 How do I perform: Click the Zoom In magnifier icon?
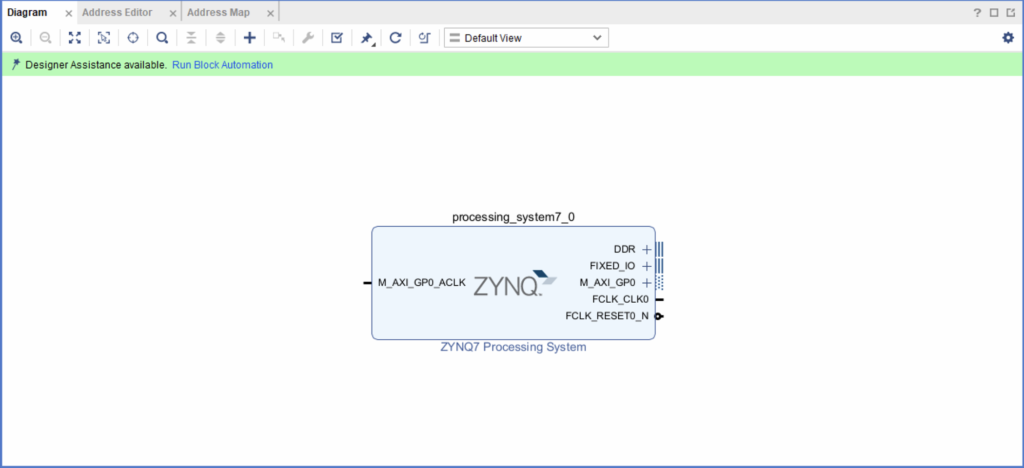coord(16,38)
